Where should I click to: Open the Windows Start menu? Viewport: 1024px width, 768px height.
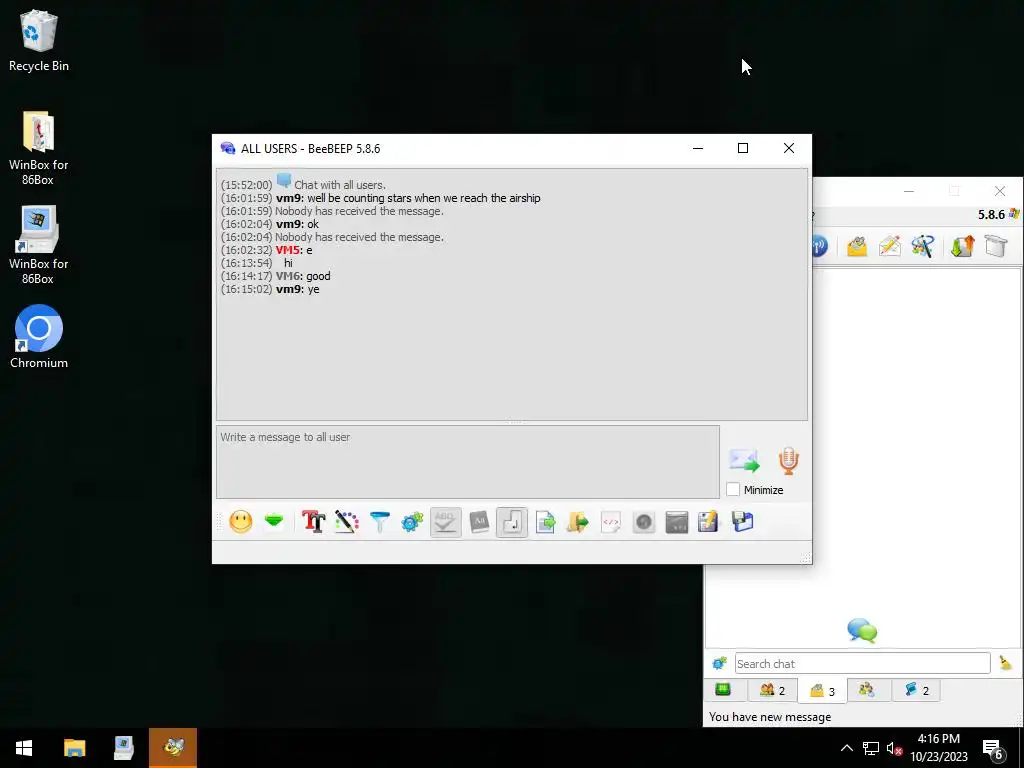pyautogui.click(x=24, y=748)
